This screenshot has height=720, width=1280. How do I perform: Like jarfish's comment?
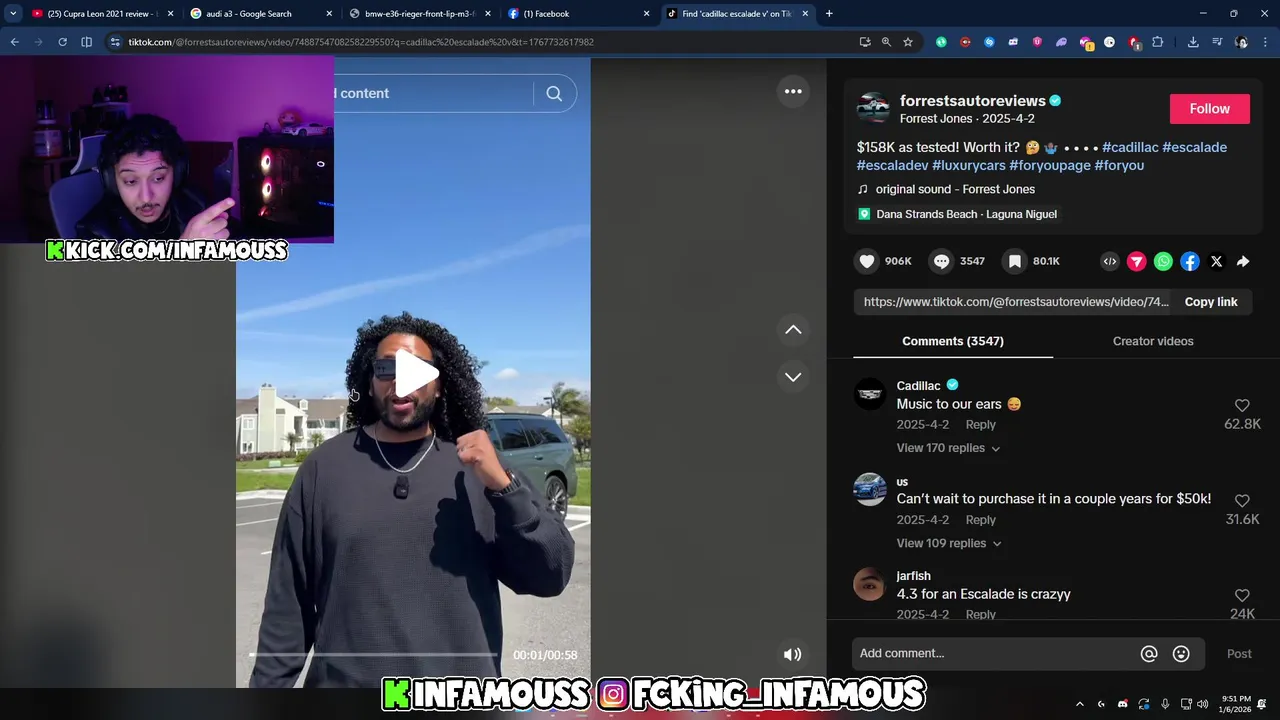tap(1242, 595)
